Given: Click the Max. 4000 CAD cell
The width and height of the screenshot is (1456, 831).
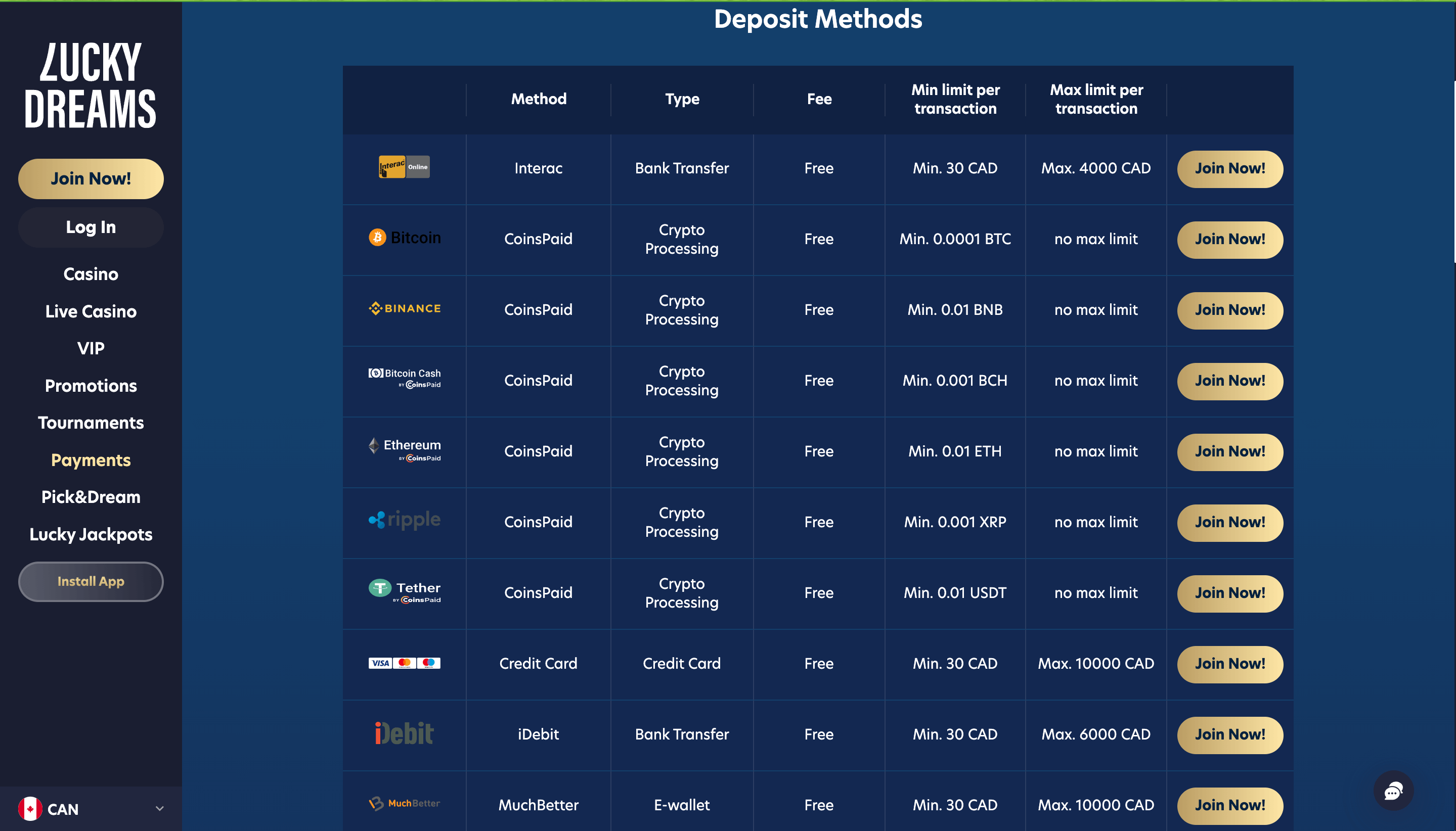Looking at the screenshot, I should [1096, 168].
